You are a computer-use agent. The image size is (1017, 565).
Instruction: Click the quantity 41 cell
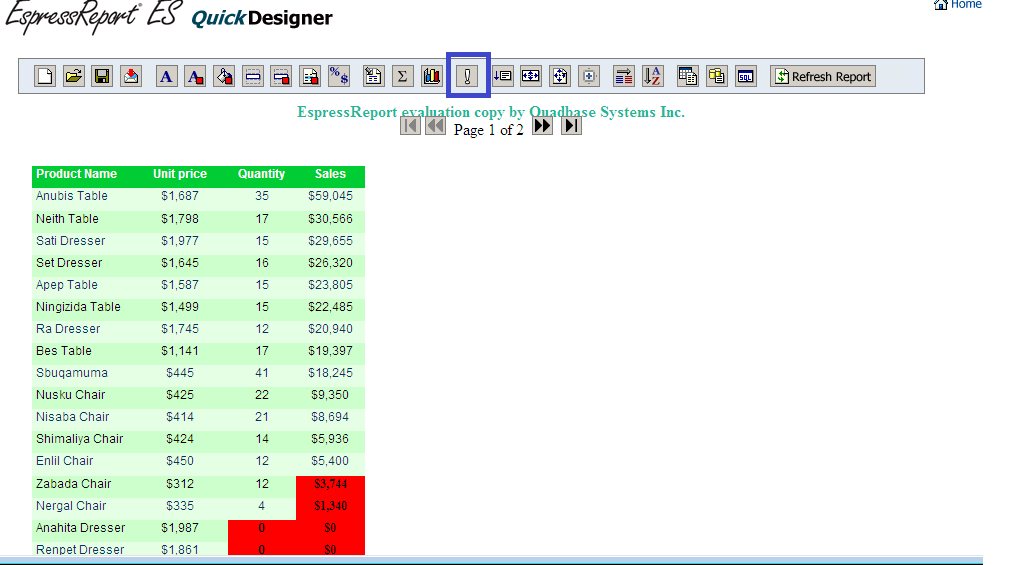click(x=261, y=374)
